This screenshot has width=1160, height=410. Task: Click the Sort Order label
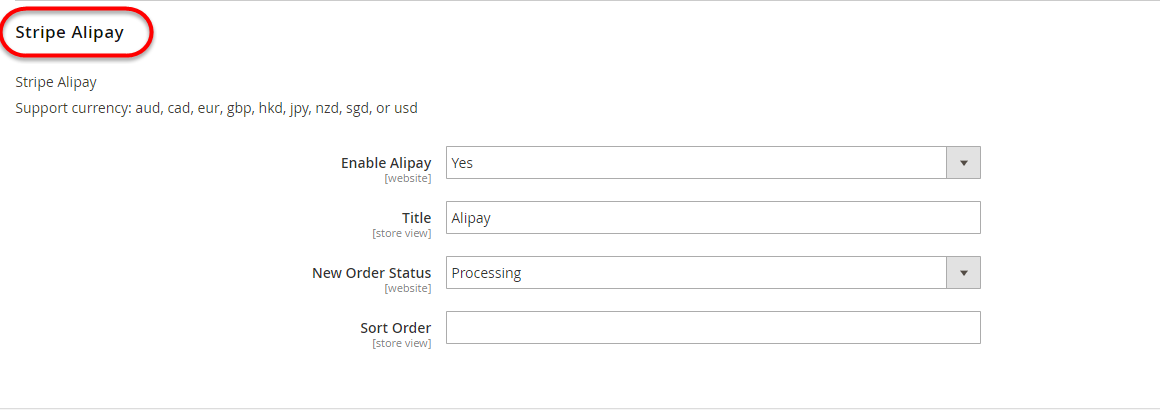coord(396,328)
